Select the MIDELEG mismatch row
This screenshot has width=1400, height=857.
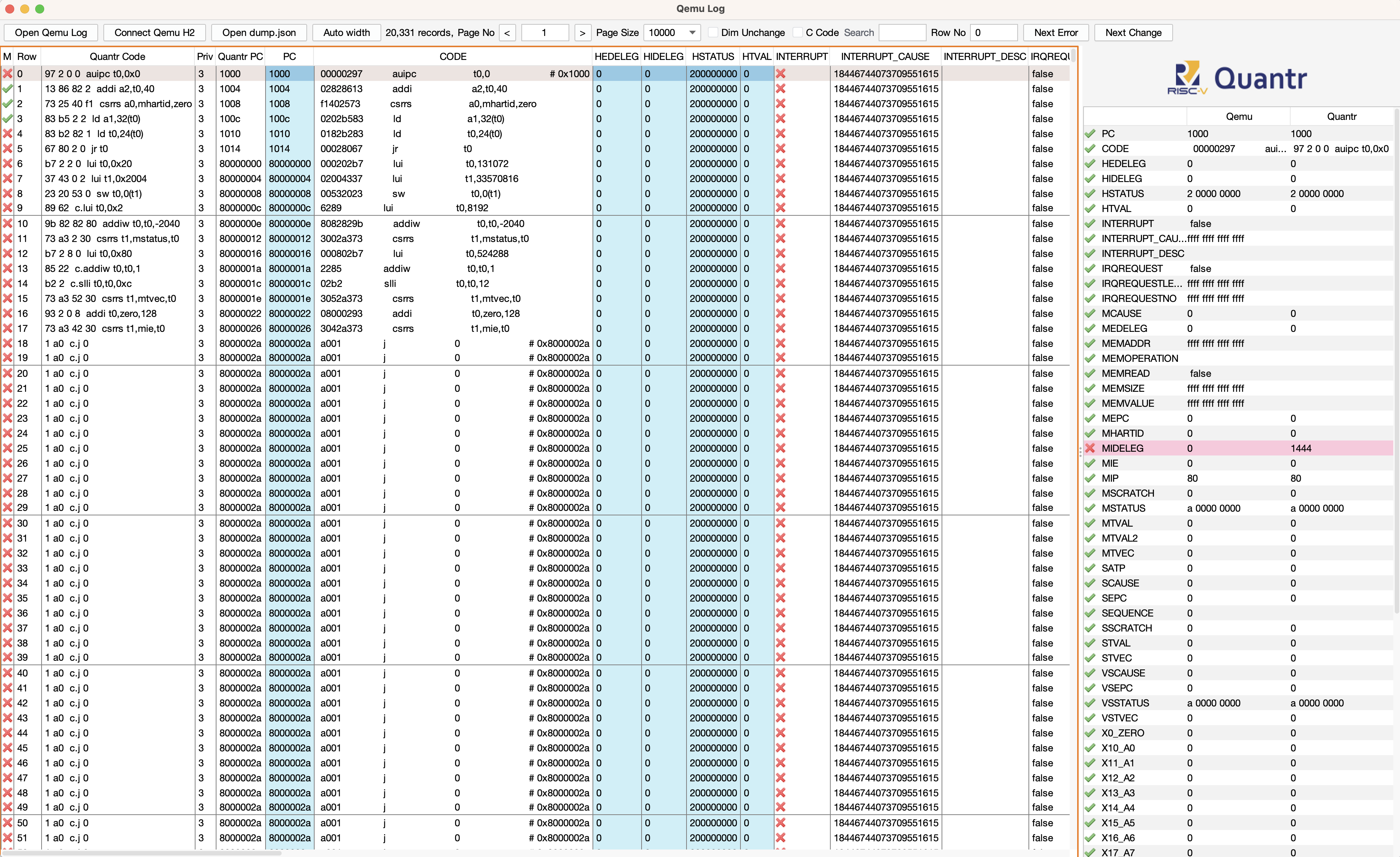point(1239,448)
